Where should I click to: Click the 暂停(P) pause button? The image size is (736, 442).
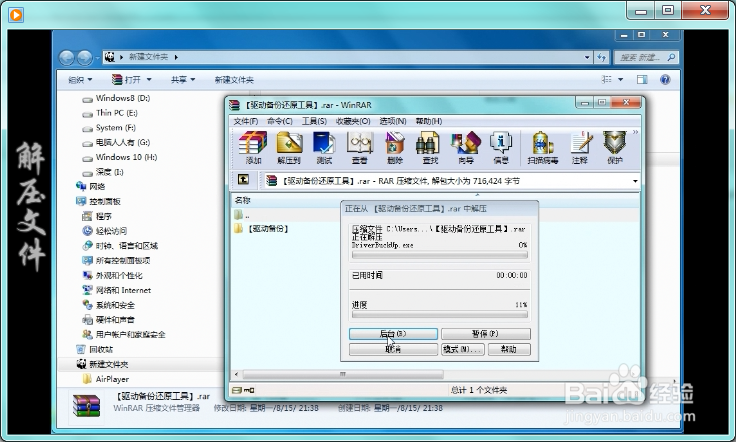pyautogui.click(x=485, y=334)
